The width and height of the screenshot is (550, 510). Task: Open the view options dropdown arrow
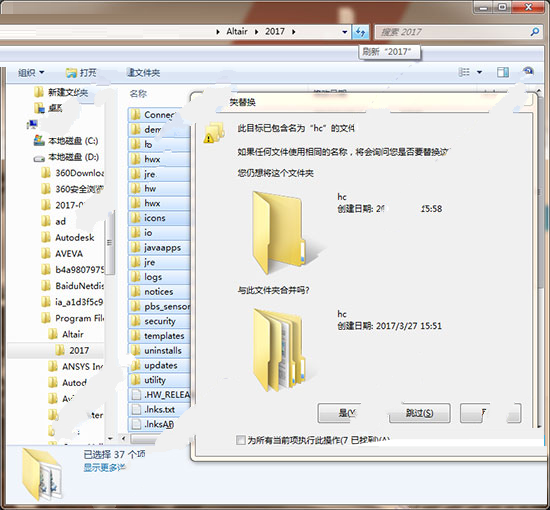(x=479, y=73)
